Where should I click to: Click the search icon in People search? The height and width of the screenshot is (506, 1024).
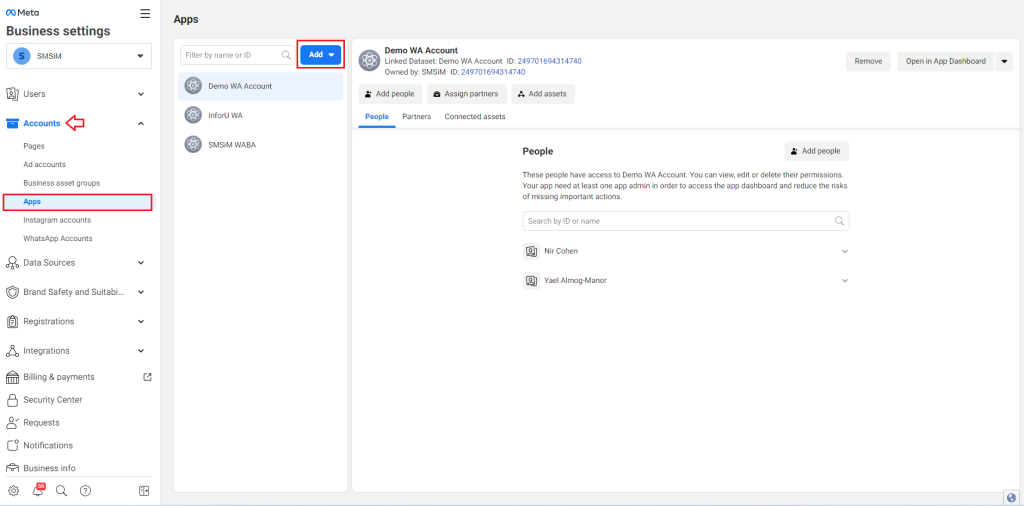(840, 221)
